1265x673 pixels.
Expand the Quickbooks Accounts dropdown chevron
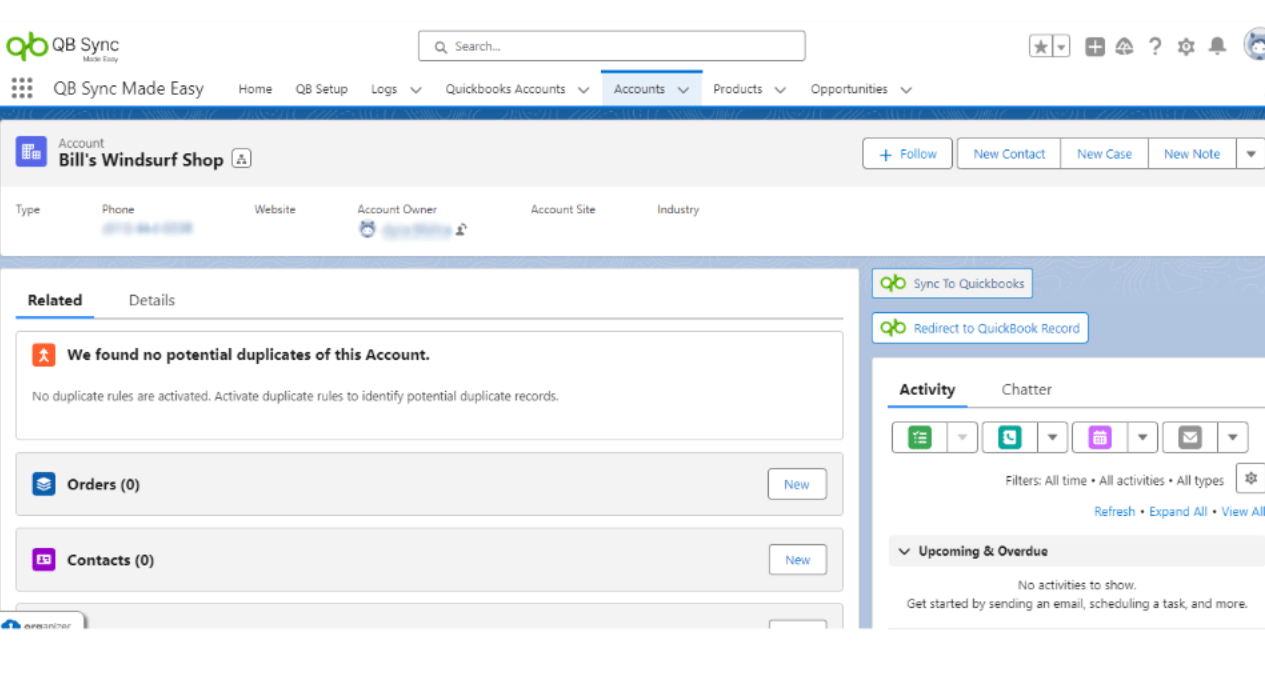583,90
